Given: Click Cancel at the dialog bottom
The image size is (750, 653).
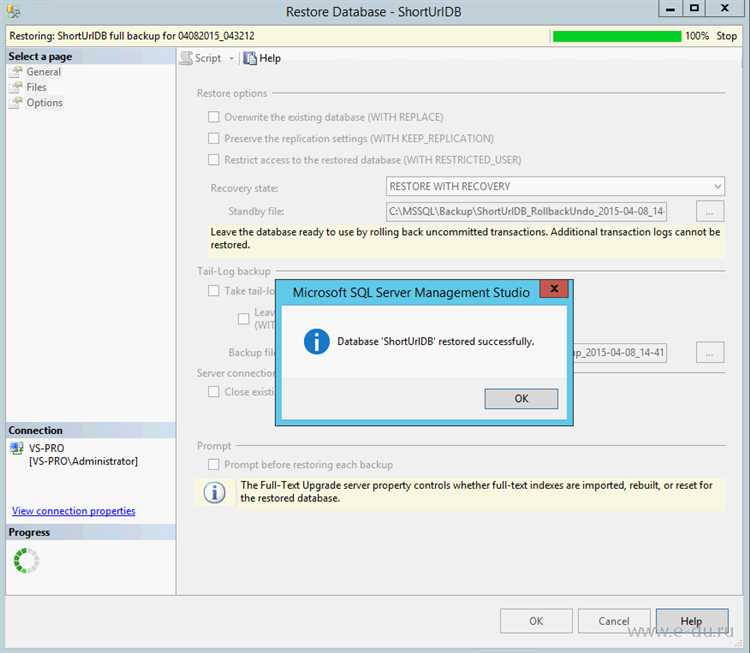Looking at the screenshot, I should point(614,621).
